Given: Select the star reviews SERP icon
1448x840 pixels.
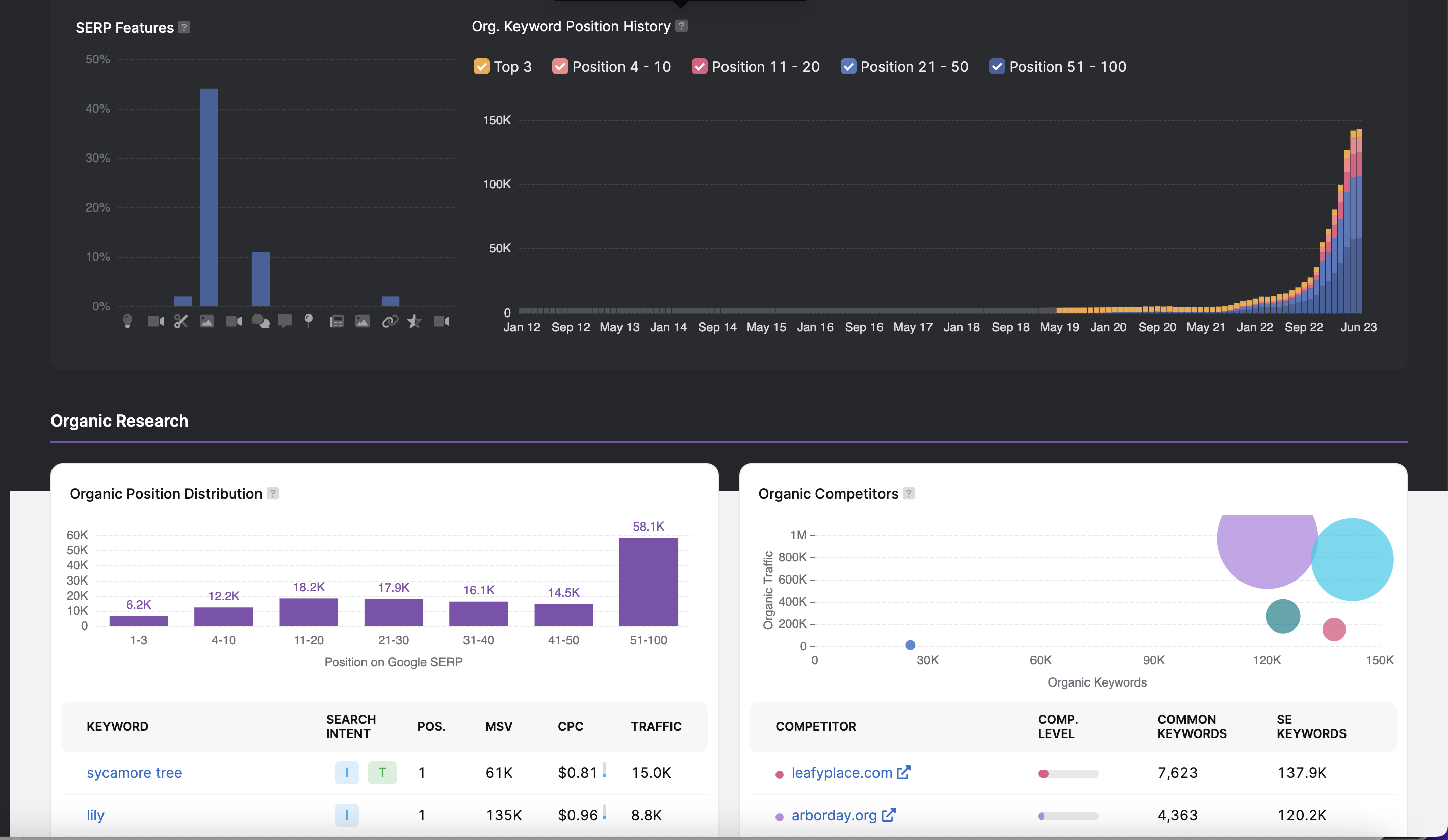Looking at the screenshot, I should pos(415,321).
